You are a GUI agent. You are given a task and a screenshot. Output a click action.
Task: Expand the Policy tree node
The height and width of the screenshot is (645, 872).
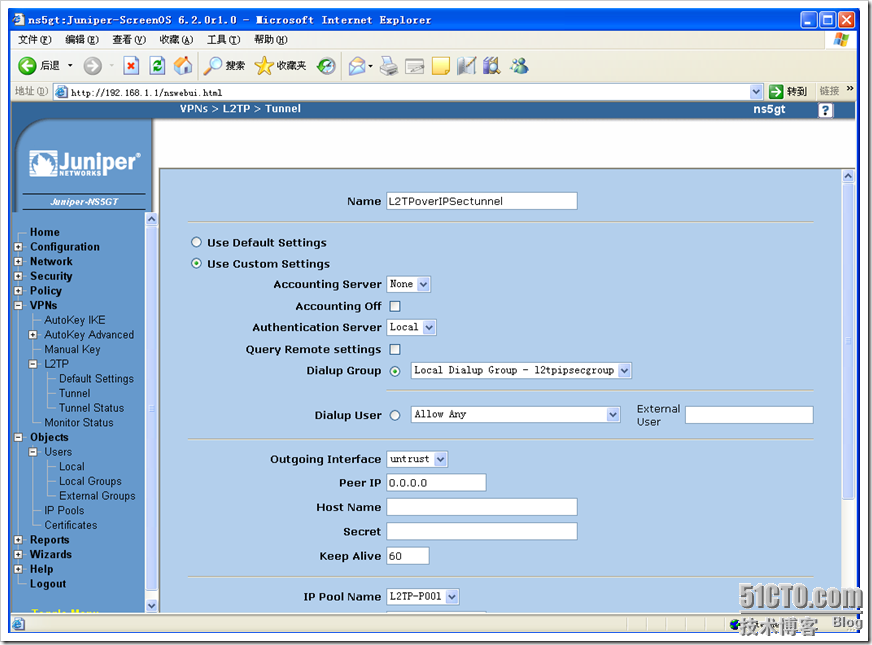(18, 291)
